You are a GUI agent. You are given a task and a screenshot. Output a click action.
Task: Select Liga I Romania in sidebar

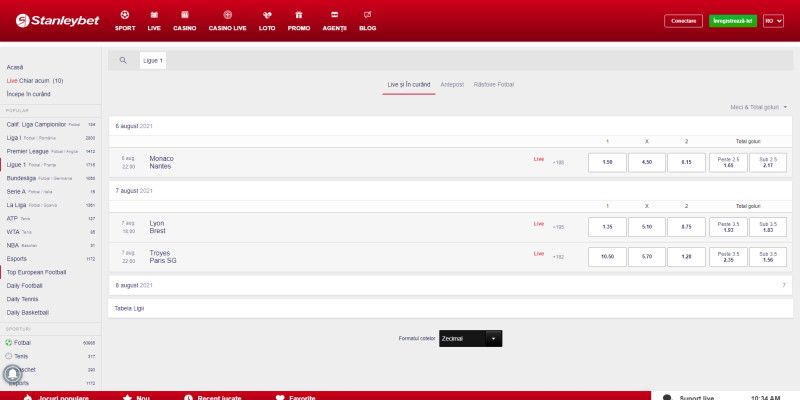click(51, 138)
